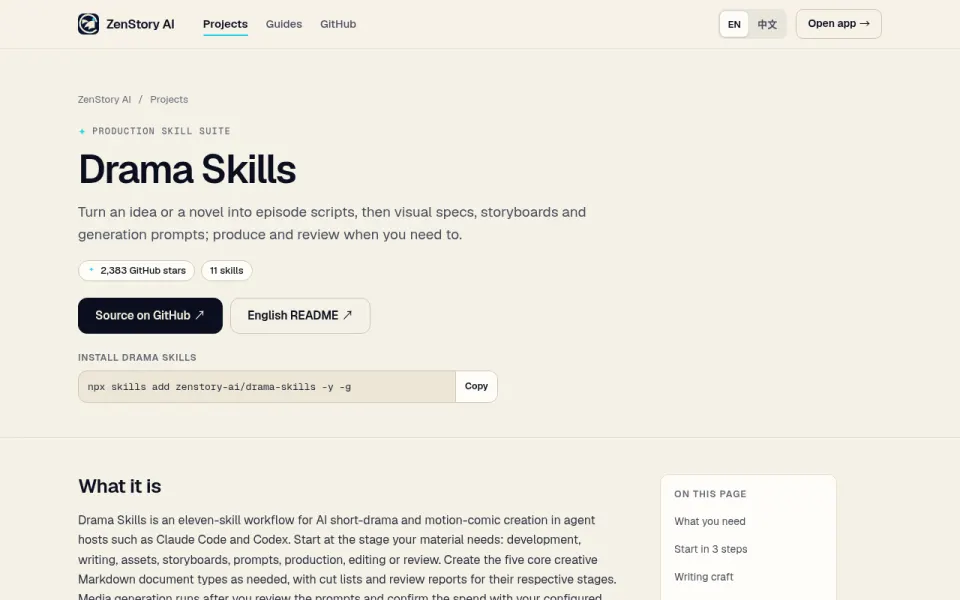
Task: Follow the ZenStory AI breadcrumb link
Action: (x=104, y=99)
